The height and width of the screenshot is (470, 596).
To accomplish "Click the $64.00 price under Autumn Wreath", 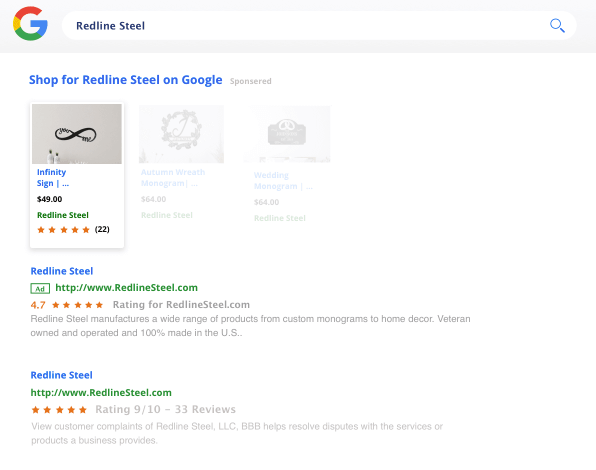I will tap(154, 199).
